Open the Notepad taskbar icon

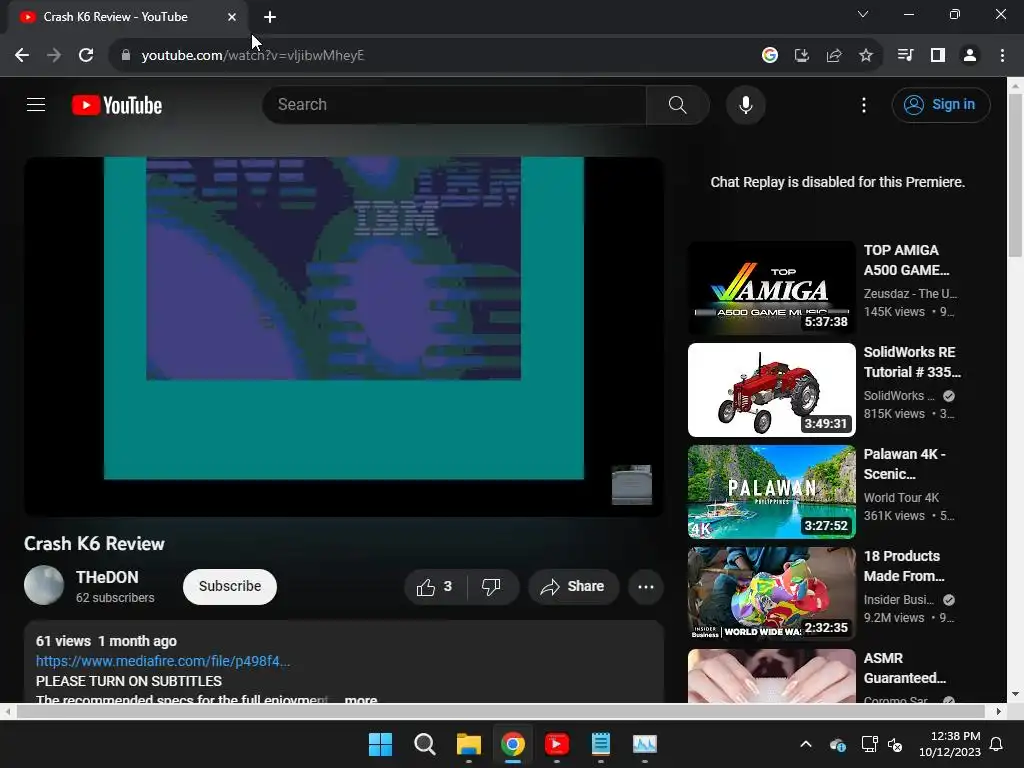tap(600, 744)
